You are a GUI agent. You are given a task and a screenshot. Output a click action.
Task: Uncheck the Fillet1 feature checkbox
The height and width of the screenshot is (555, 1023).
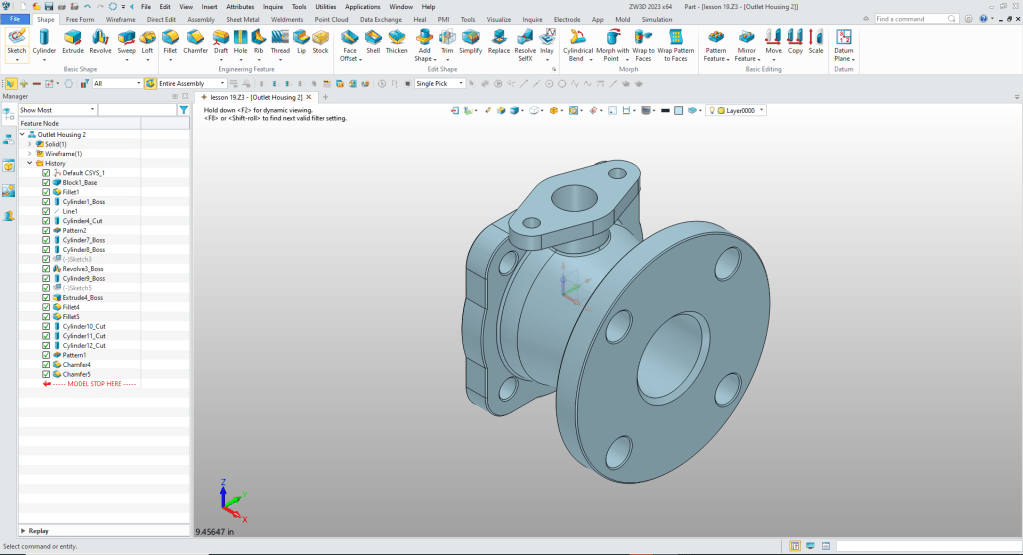[x=46, y=192]
